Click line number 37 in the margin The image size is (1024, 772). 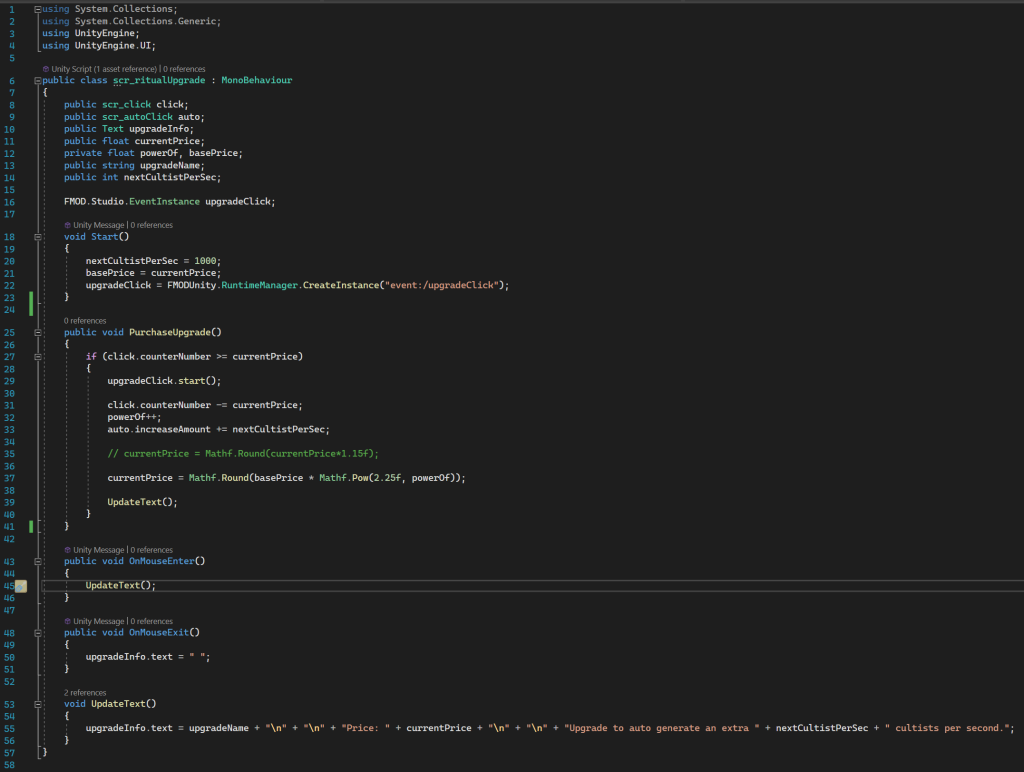point(10,478)
